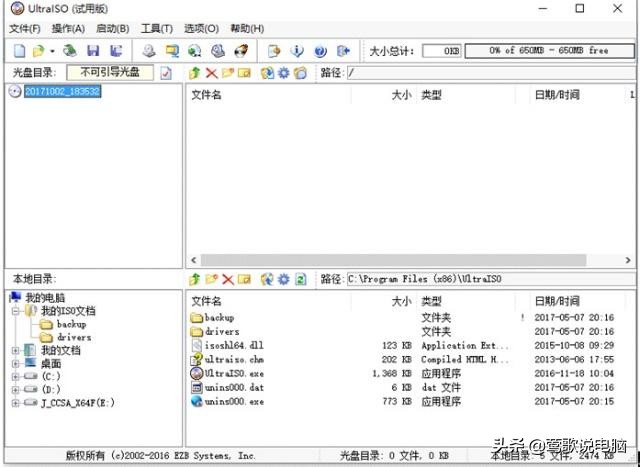This screenshot has width=640, height=467.
Task: Create new folder in the local directory toolbar
Action: [x=211, y=279]
